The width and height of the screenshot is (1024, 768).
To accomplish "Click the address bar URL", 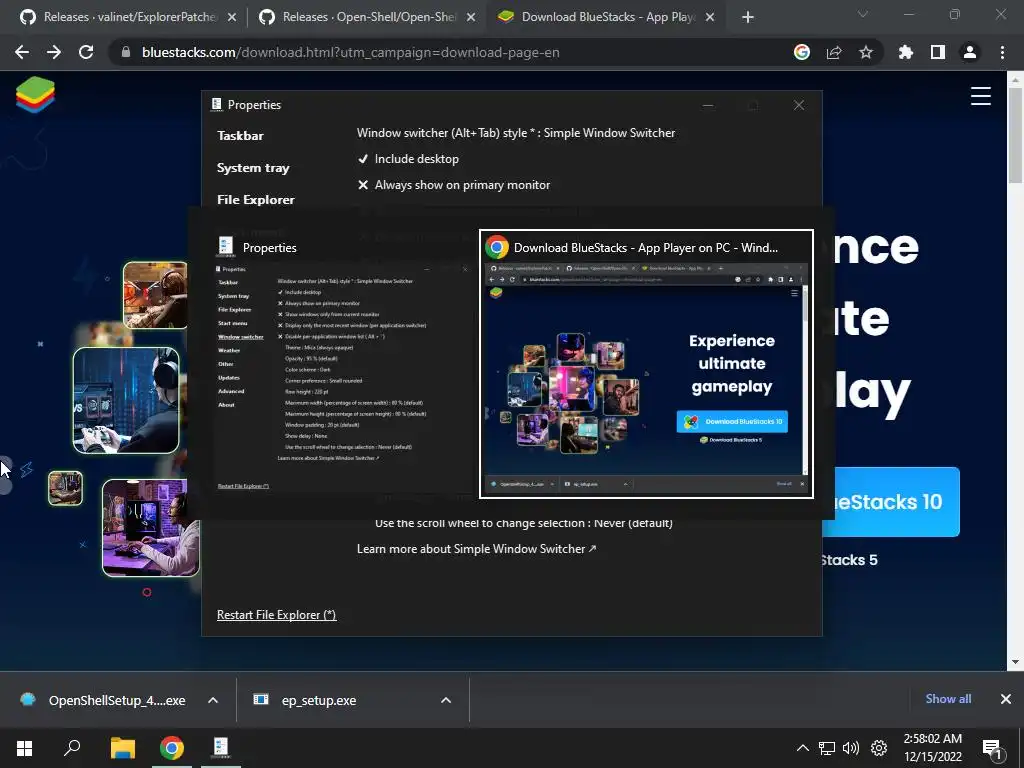I will pyautogui.click(x=351, y=52).
